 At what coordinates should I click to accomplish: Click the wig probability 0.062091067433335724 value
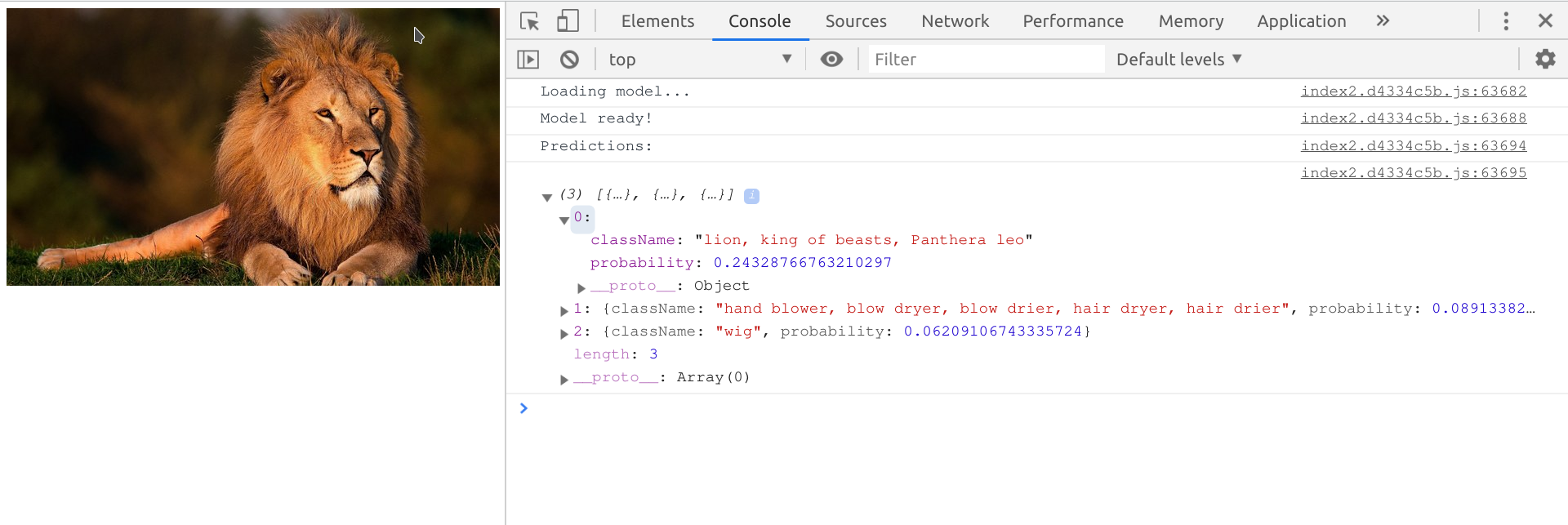tap(992, 331)
